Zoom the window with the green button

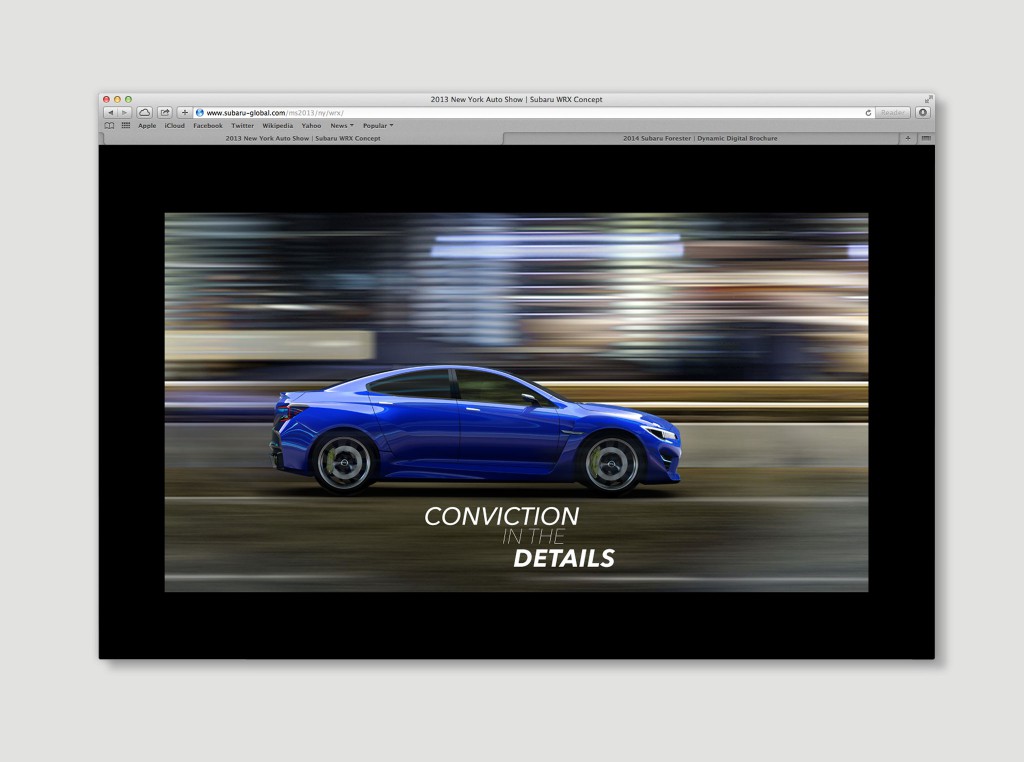point(128,99)
